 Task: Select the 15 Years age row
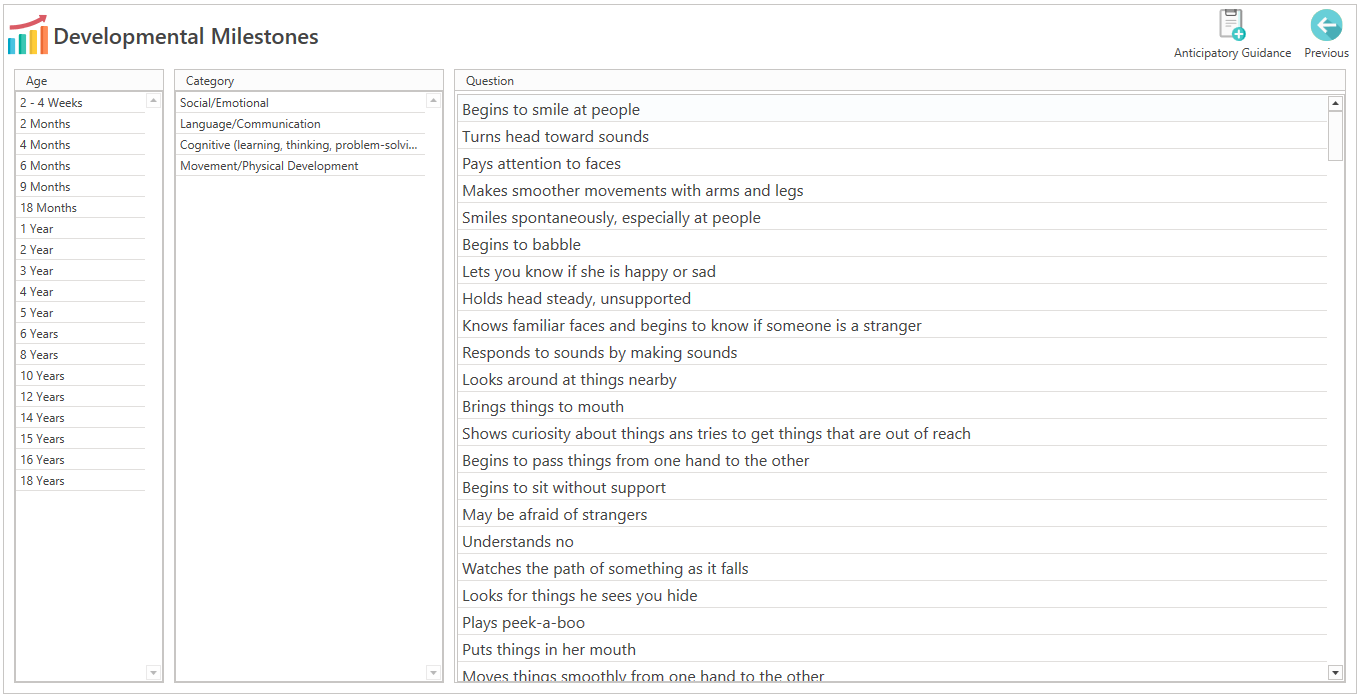pos(80,439)
